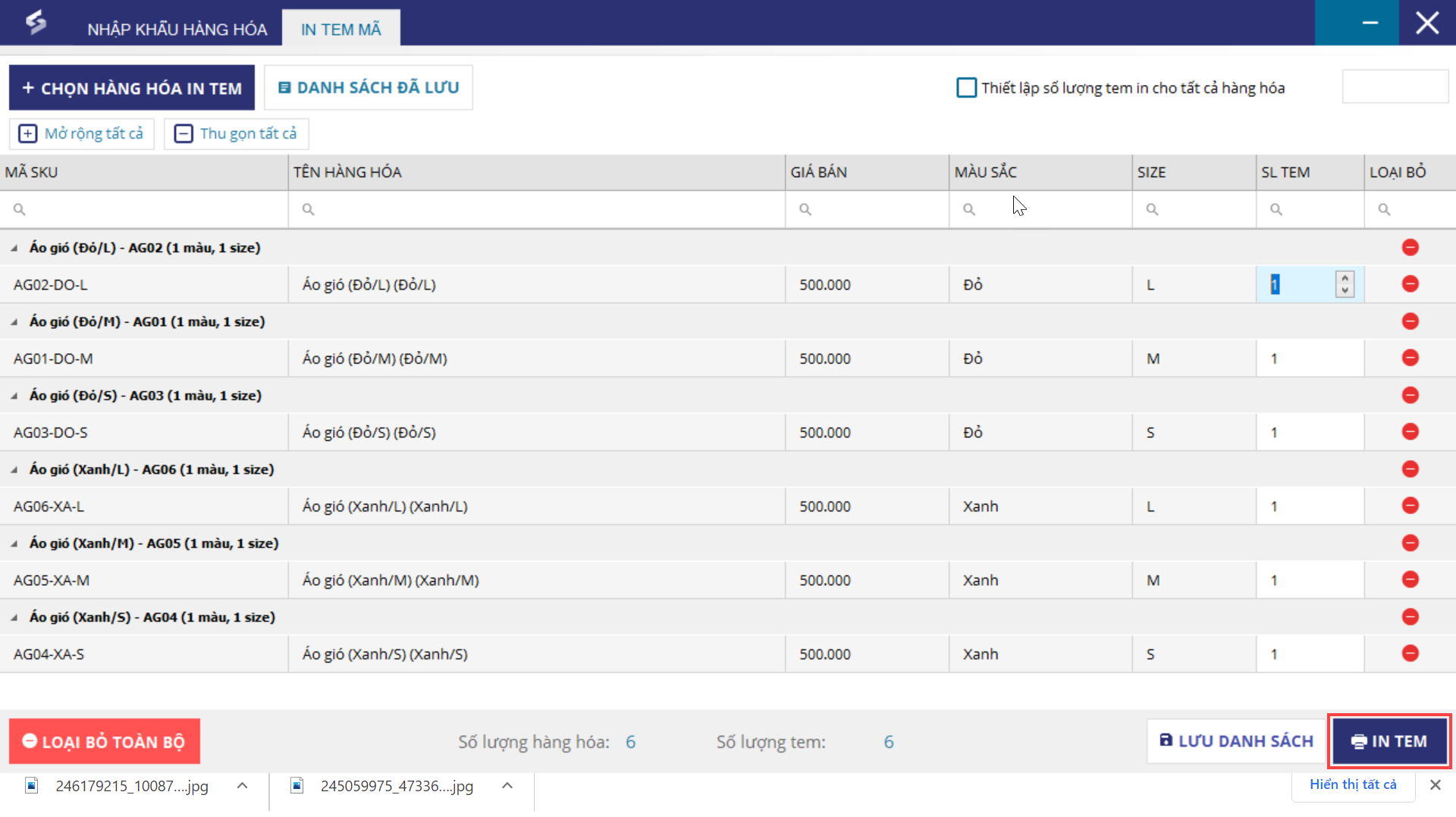The image size is (1456, 817).
Task: Sort by MÀU SẮC column header
Action: tap(1041, 172)
